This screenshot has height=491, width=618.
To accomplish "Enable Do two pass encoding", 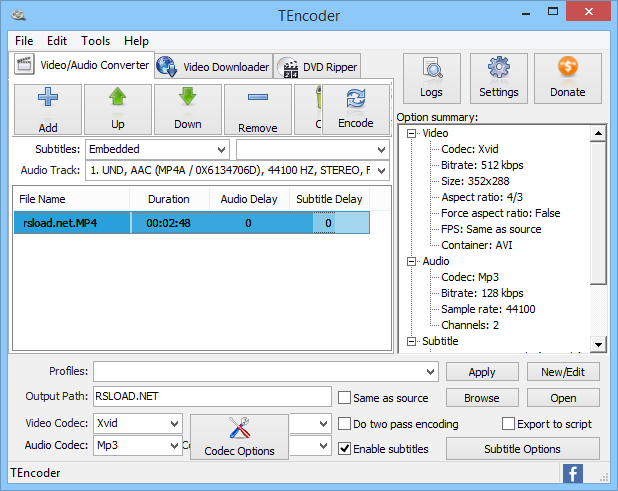I will click(x=344, y=424).
